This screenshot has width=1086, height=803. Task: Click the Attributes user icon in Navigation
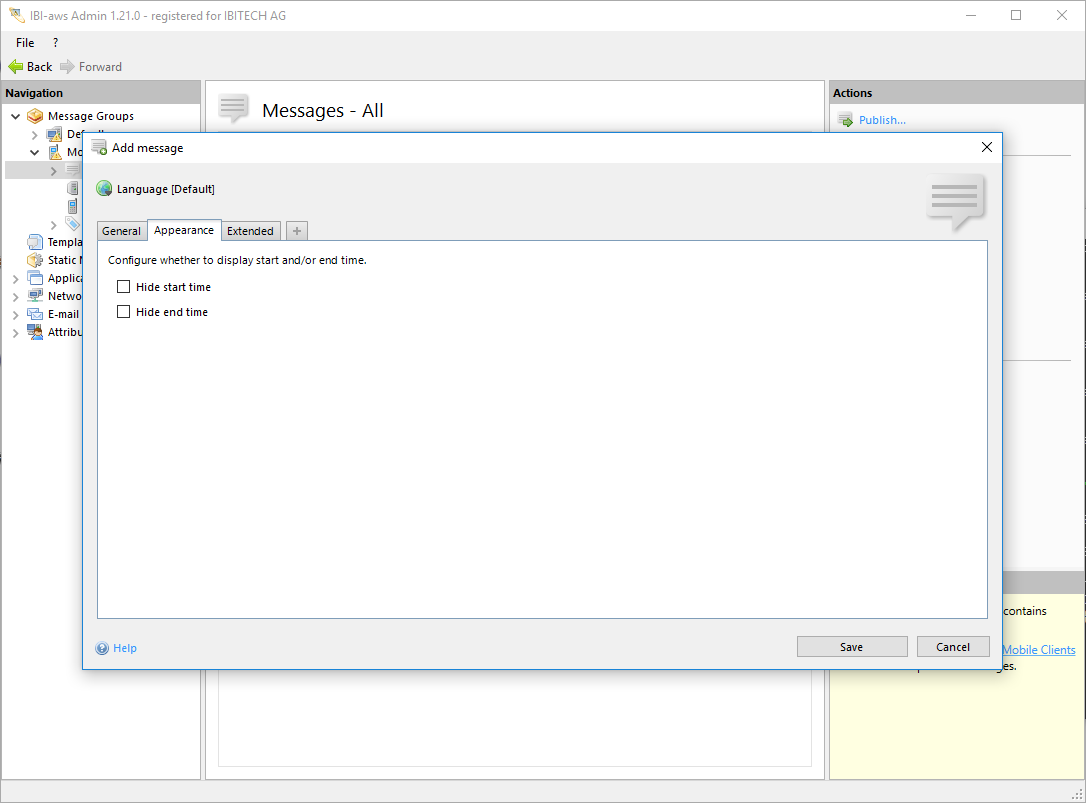point(36,332)
